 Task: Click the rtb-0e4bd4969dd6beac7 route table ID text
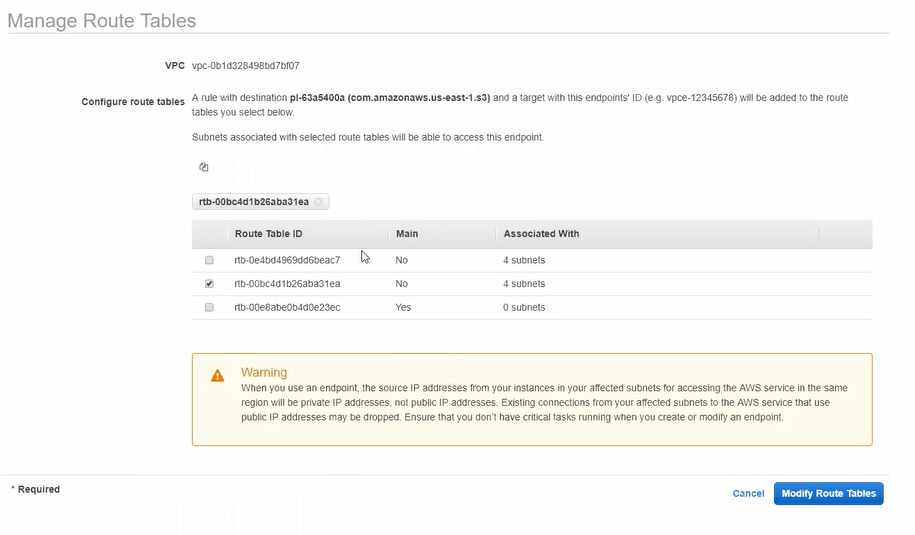coord(287,260)
